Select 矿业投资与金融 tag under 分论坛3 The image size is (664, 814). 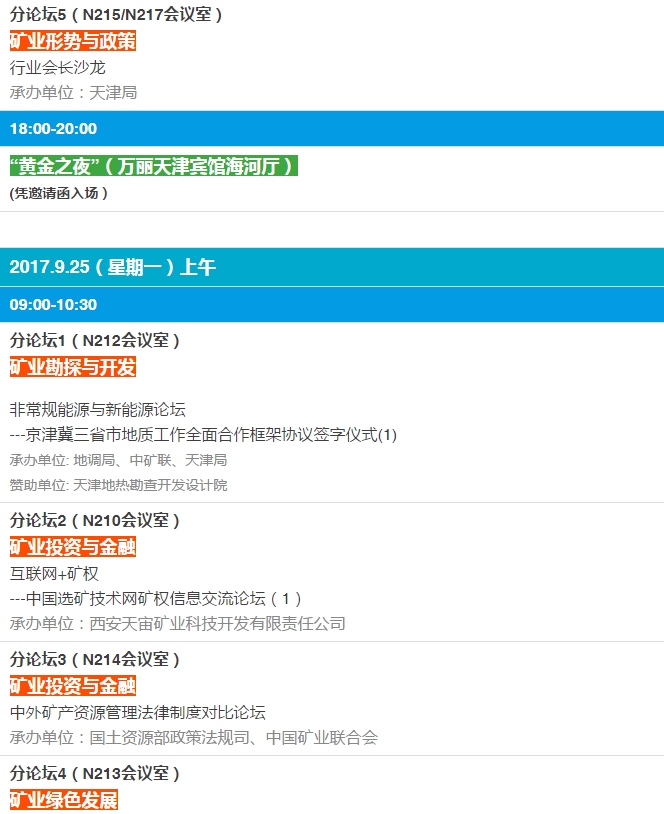coord(72,686)
